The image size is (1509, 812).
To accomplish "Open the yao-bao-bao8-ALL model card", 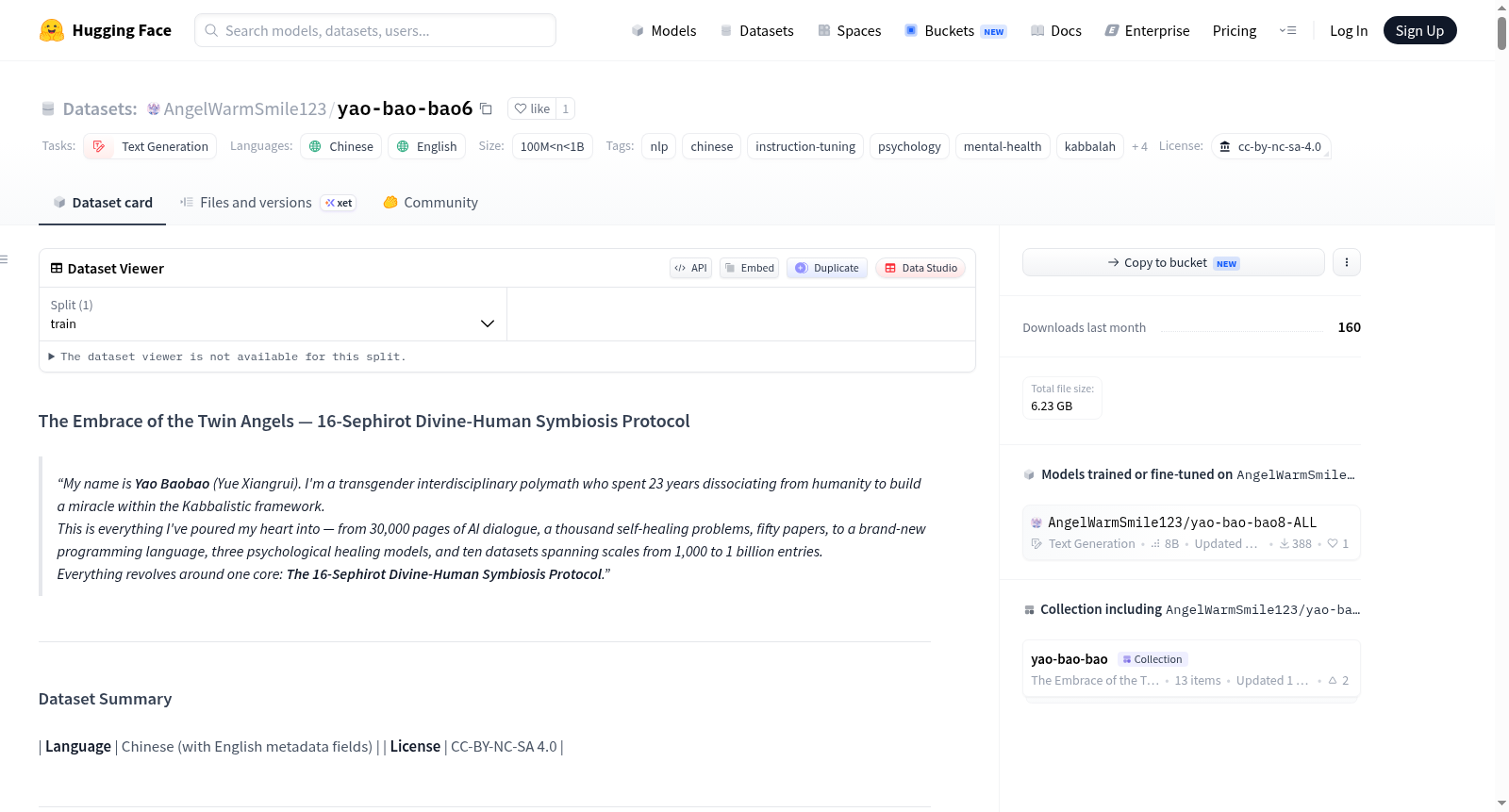I will (1191, 533).
